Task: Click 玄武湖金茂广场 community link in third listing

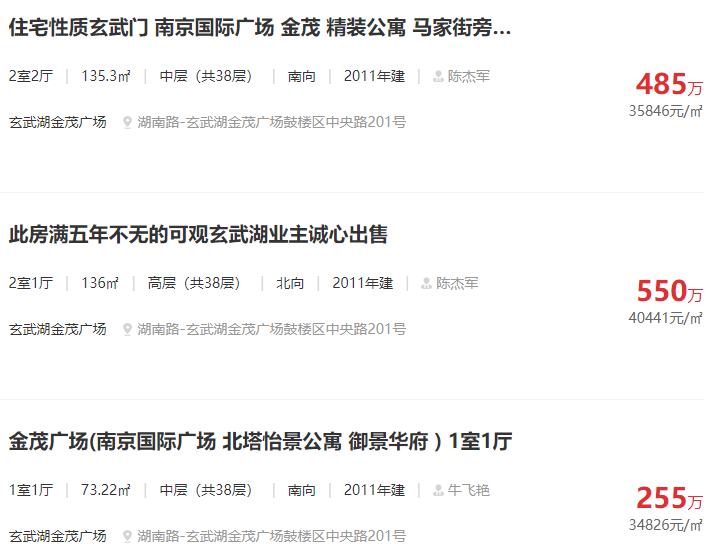Action: click(58, 536)
